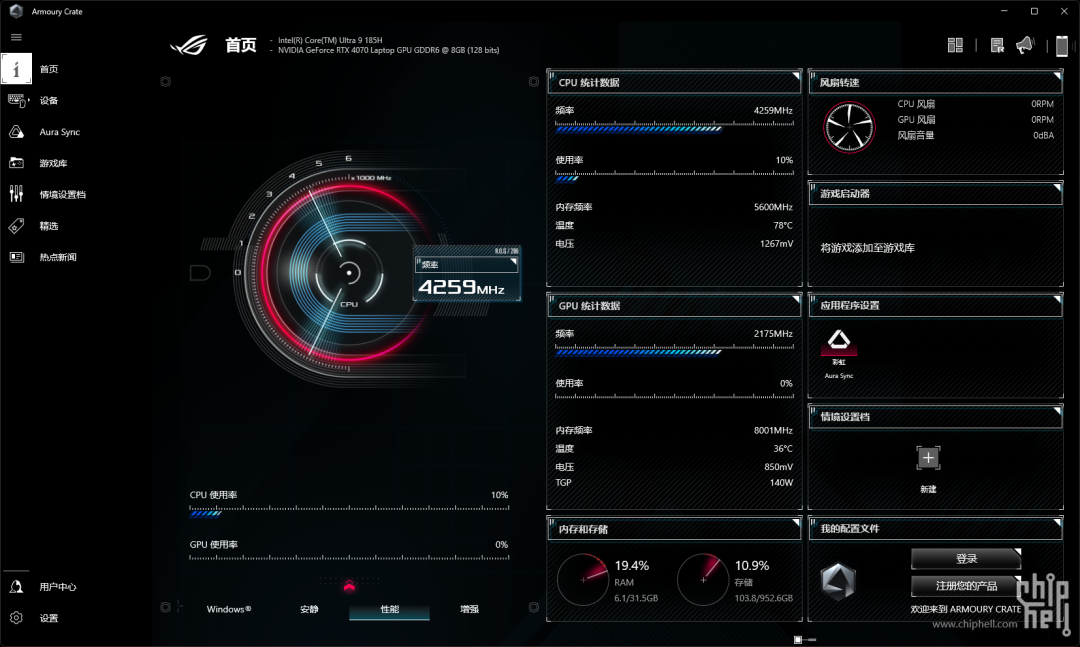Click the dashboard layout grid icon
Screen dimensions: 1080x647
(955, 45)
